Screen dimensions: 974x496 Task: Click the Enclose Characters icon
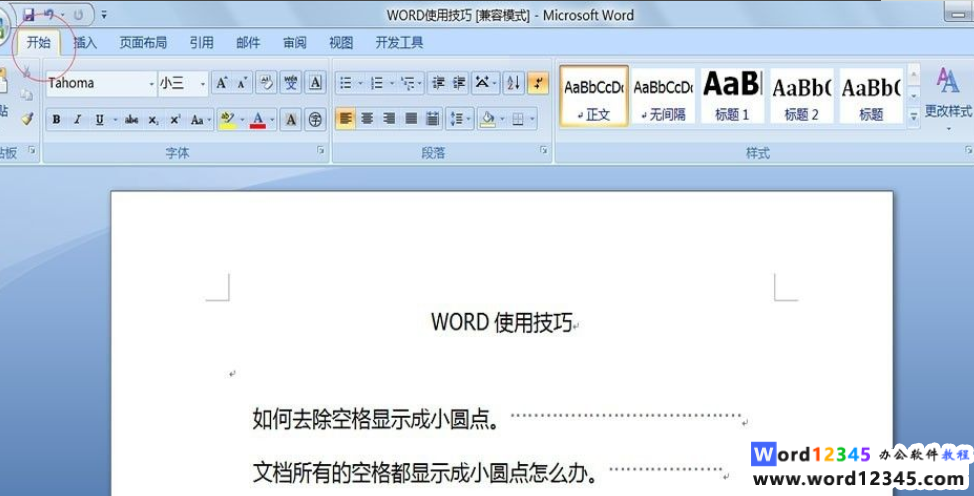[316, 120]
